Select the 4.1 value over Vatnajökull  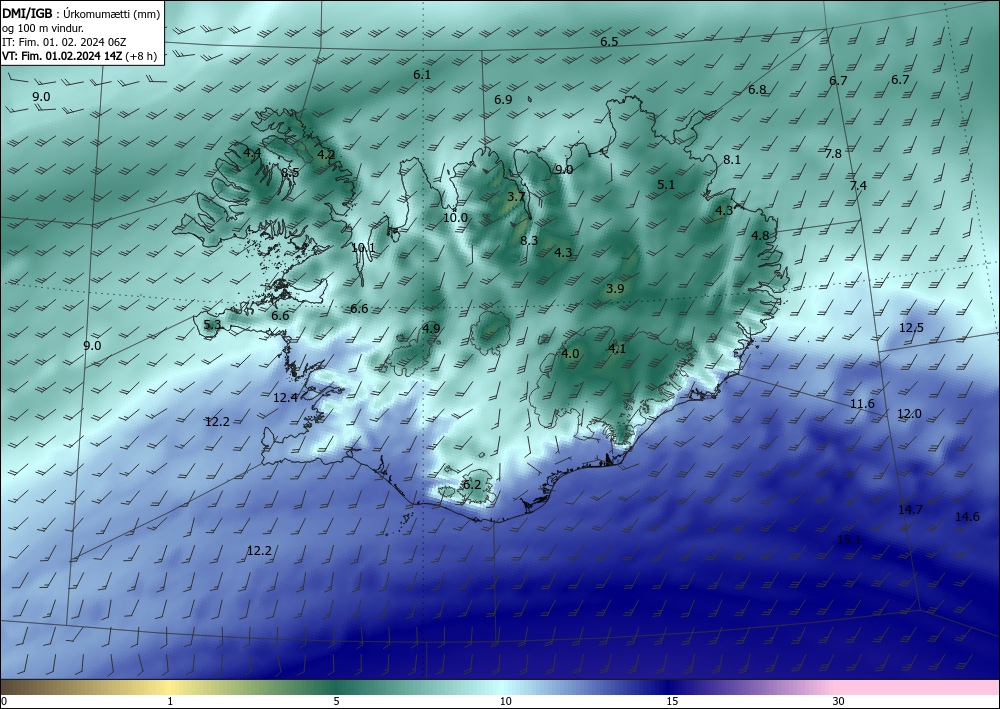coord(617,348)
